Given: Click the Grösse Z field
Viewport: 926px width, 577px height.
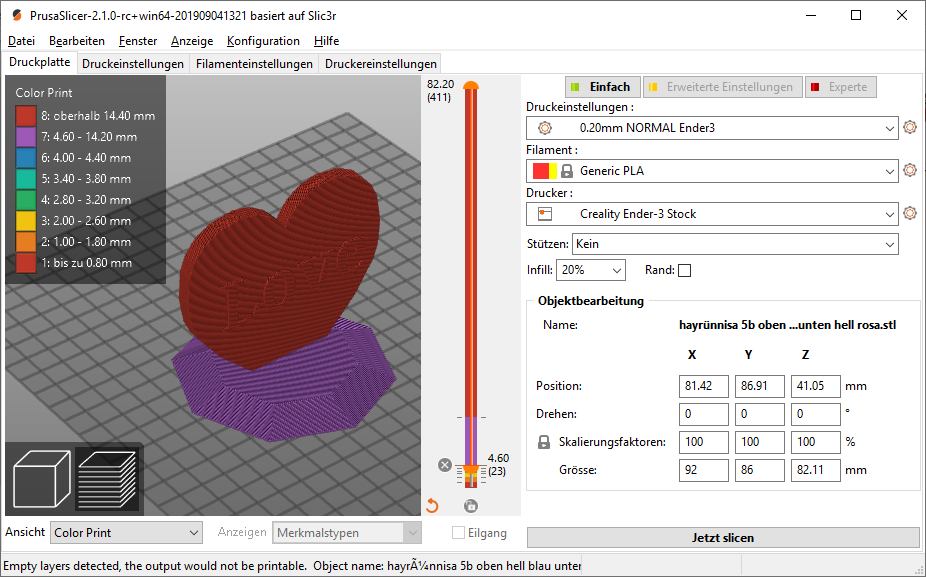Looking at the screenshot, I should (x=816, y=470).
